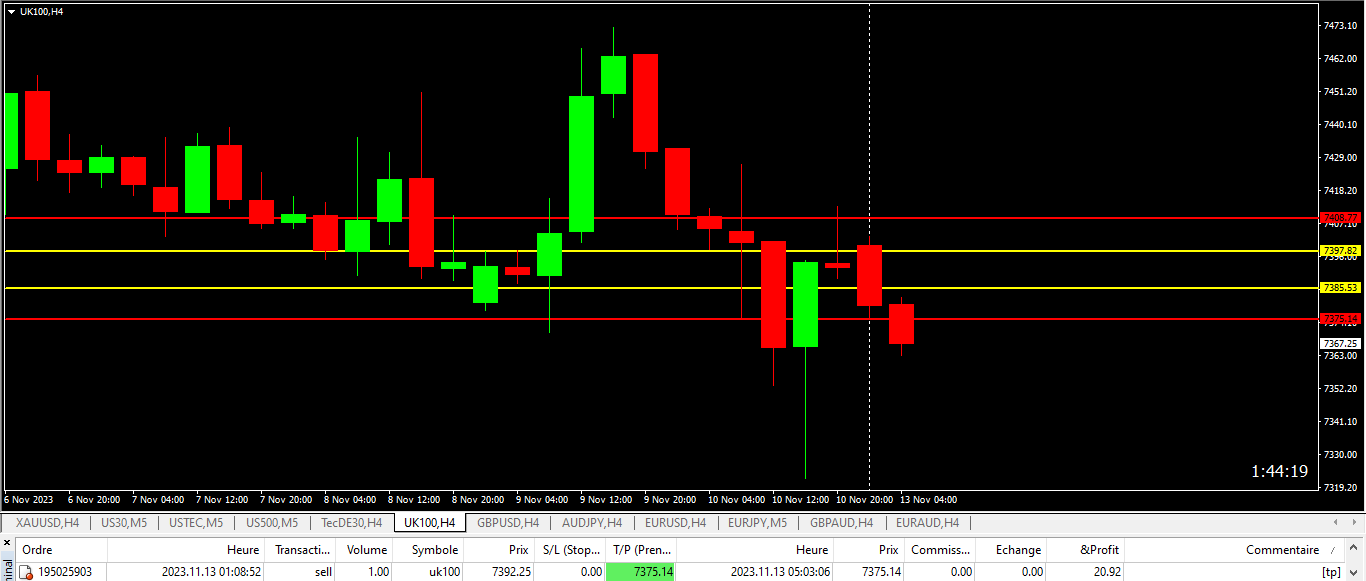Click the vertical scrollbar in terminal panel
The image size is (1366, 581).
click(x=1356, y=560)
